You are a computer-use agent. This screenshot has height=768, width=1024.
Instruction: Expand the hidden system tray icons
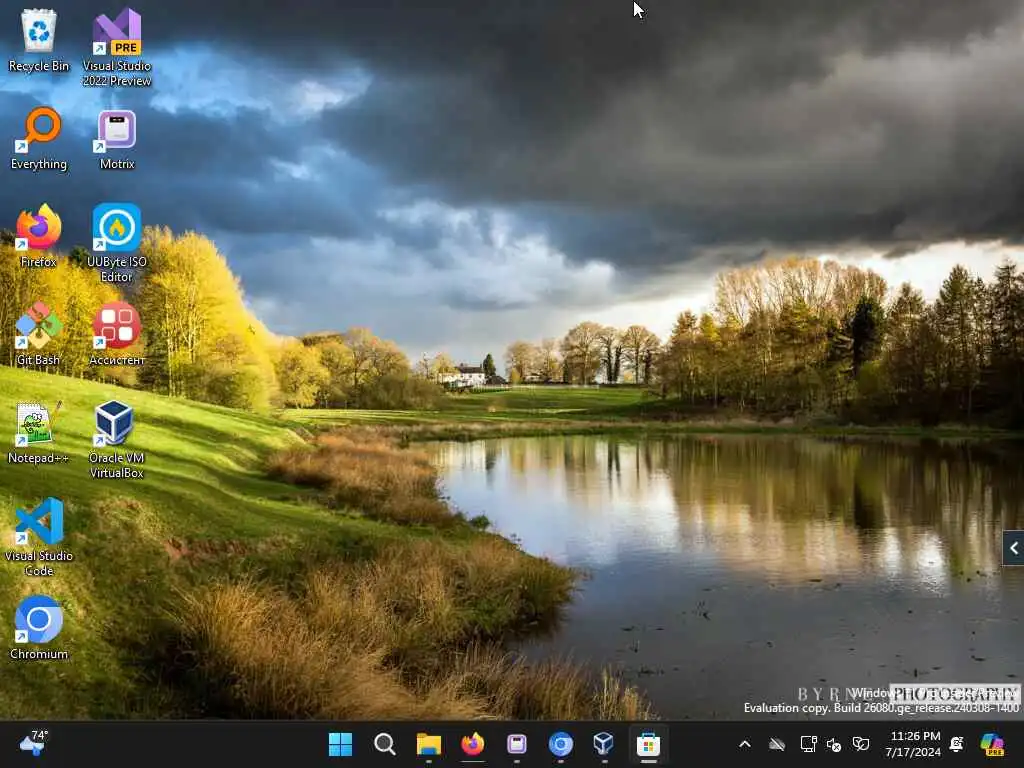coord(744,744)
